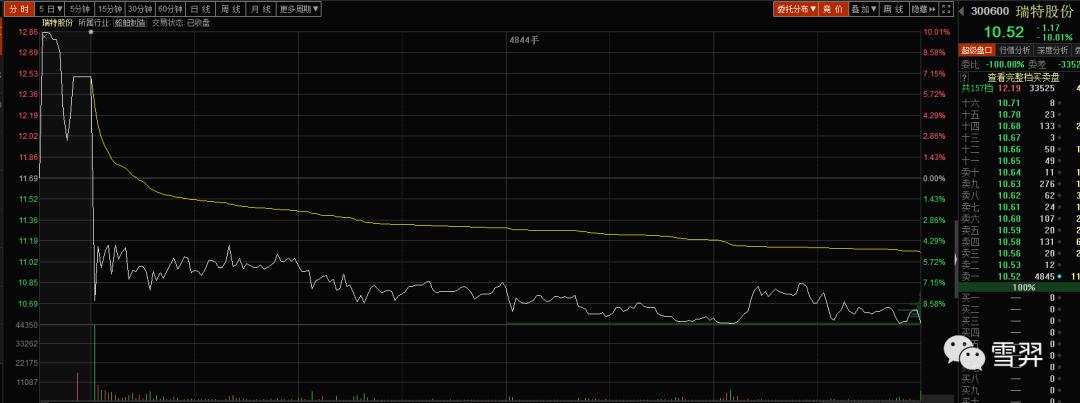Screen dimensions: 1080x403
Task: Click the 卖九 10.63 price row
Action: 1019,183
